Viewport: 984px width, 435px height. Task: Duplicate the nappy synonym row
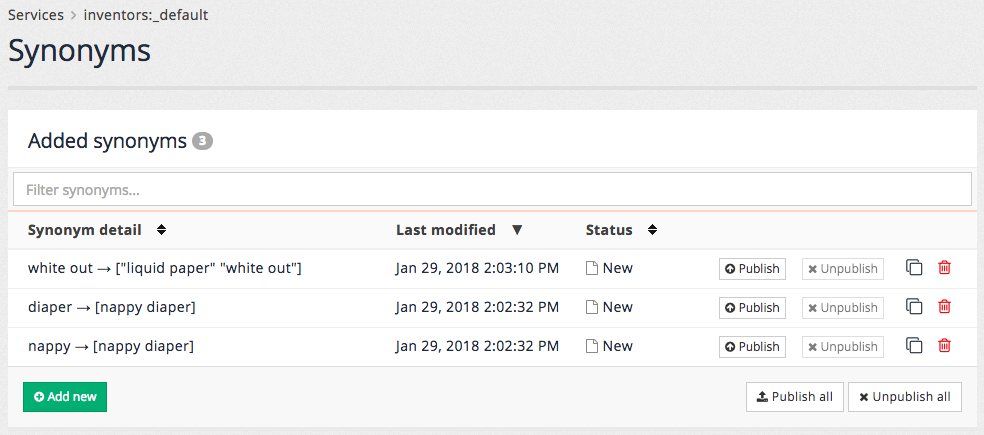coord(914,346)
